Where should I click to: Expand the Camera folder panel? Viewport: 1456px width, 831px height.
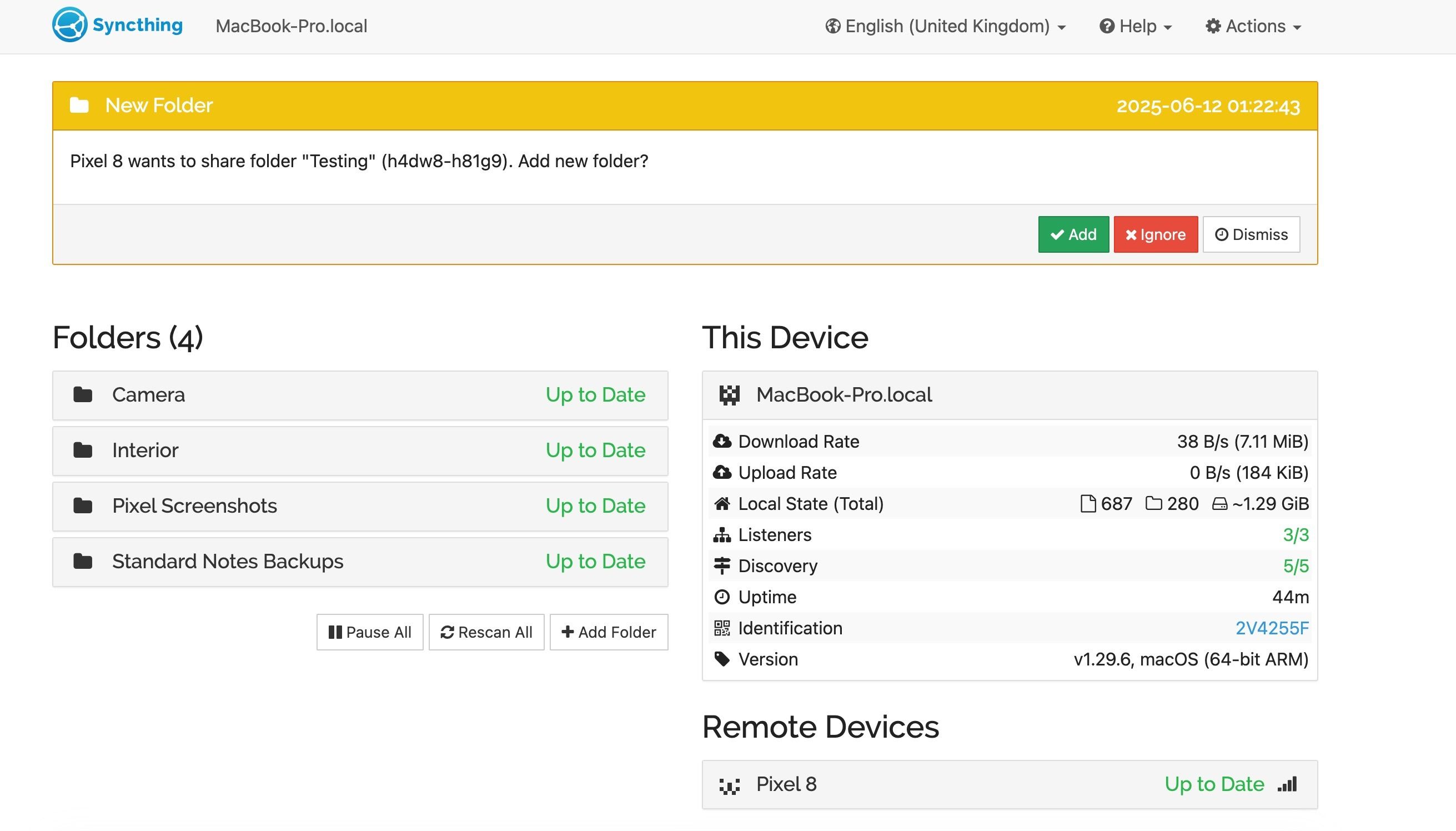tap(360, 395)
